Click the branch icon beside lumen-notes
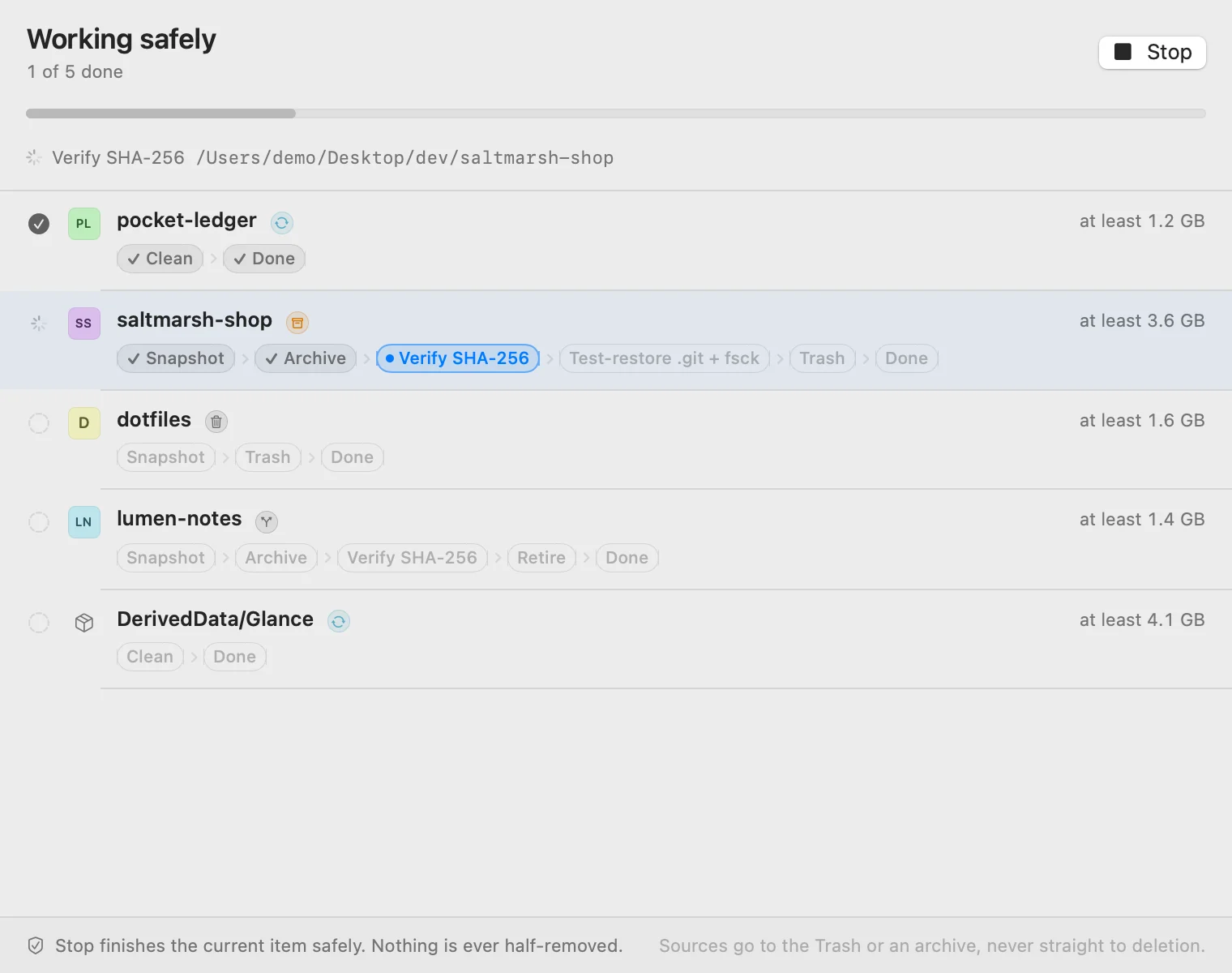This screenshot has width=1232, height=973. [x=267, y=521]
